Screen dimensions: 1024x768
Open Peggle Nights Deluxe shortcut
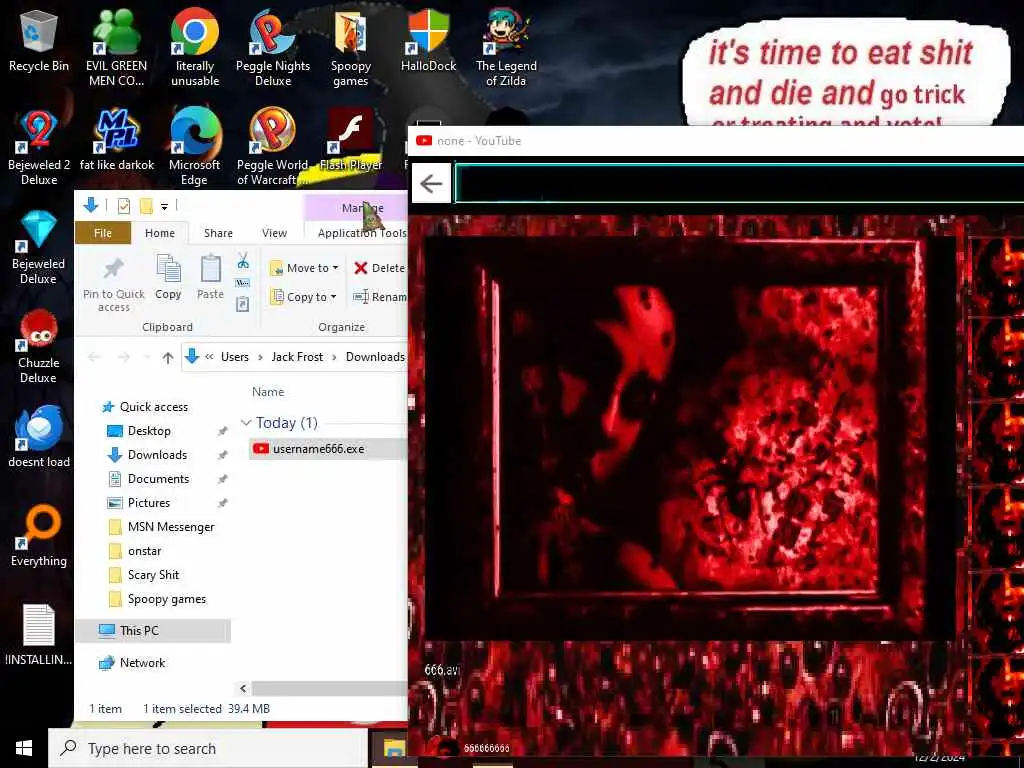tap(273, 47)
